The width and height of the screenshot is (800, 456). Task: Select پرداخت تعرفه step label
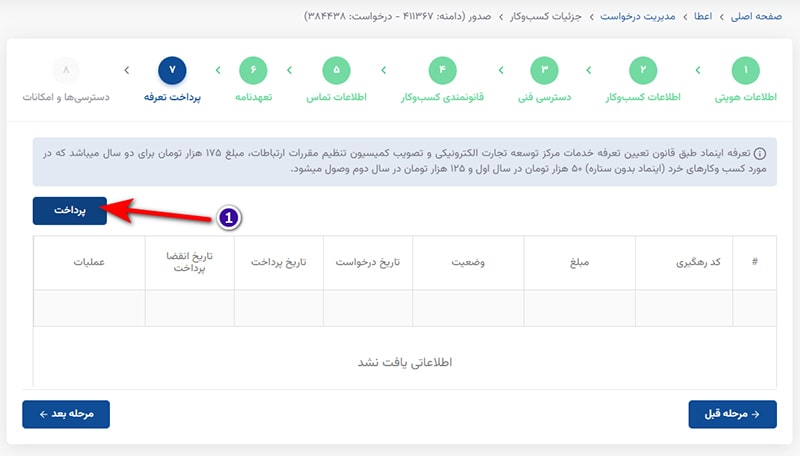(x=172, y=97)
